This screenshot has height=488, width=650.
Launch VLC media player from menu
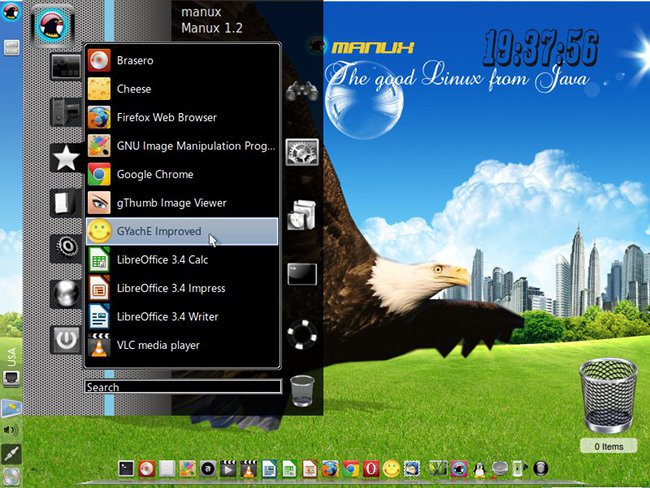182,345
